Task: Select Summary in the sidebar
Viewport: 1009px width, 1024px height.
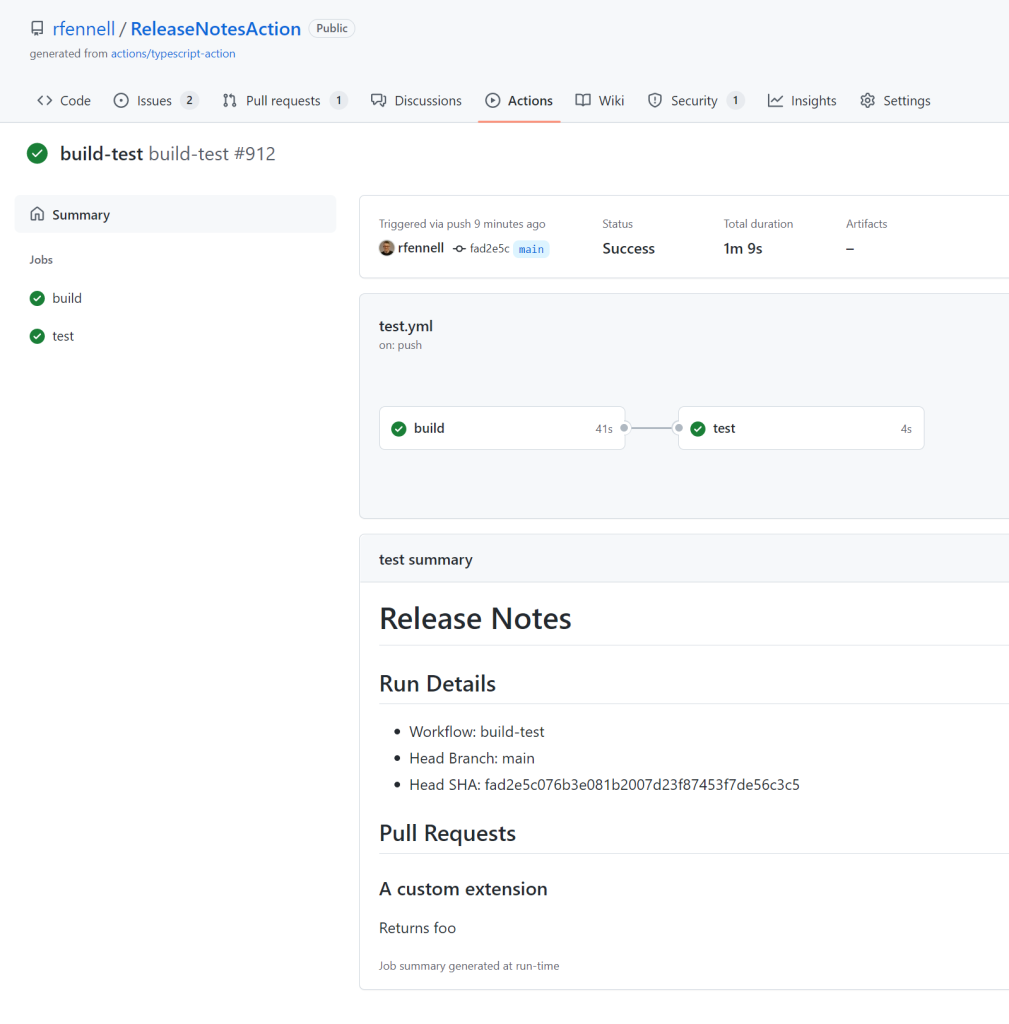Action: pyautogui.click(x=175, y=214)
